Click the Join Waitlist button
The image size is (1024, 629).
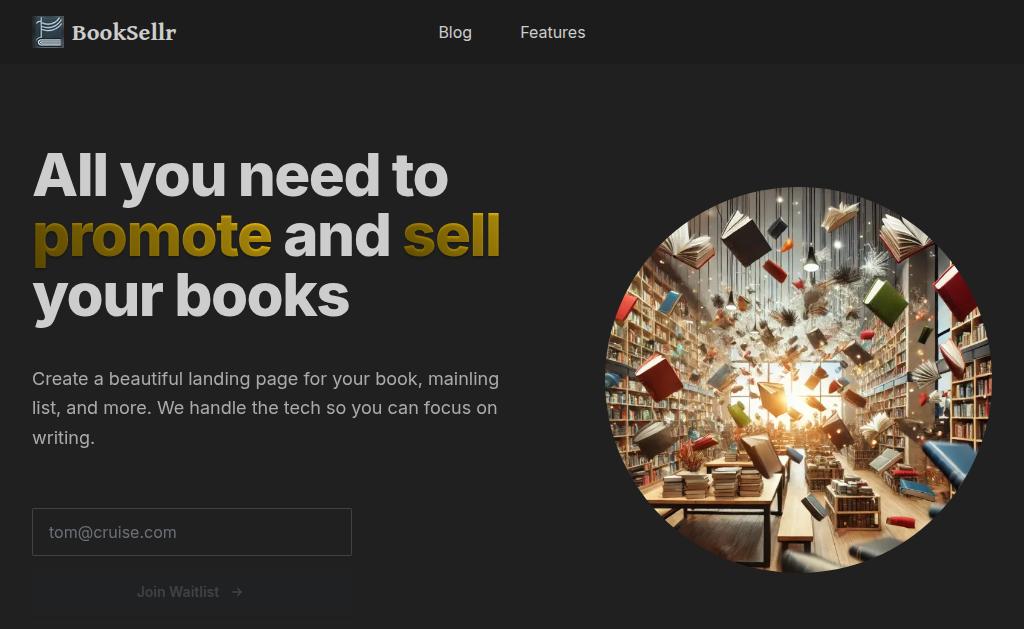tap(192, 592)
